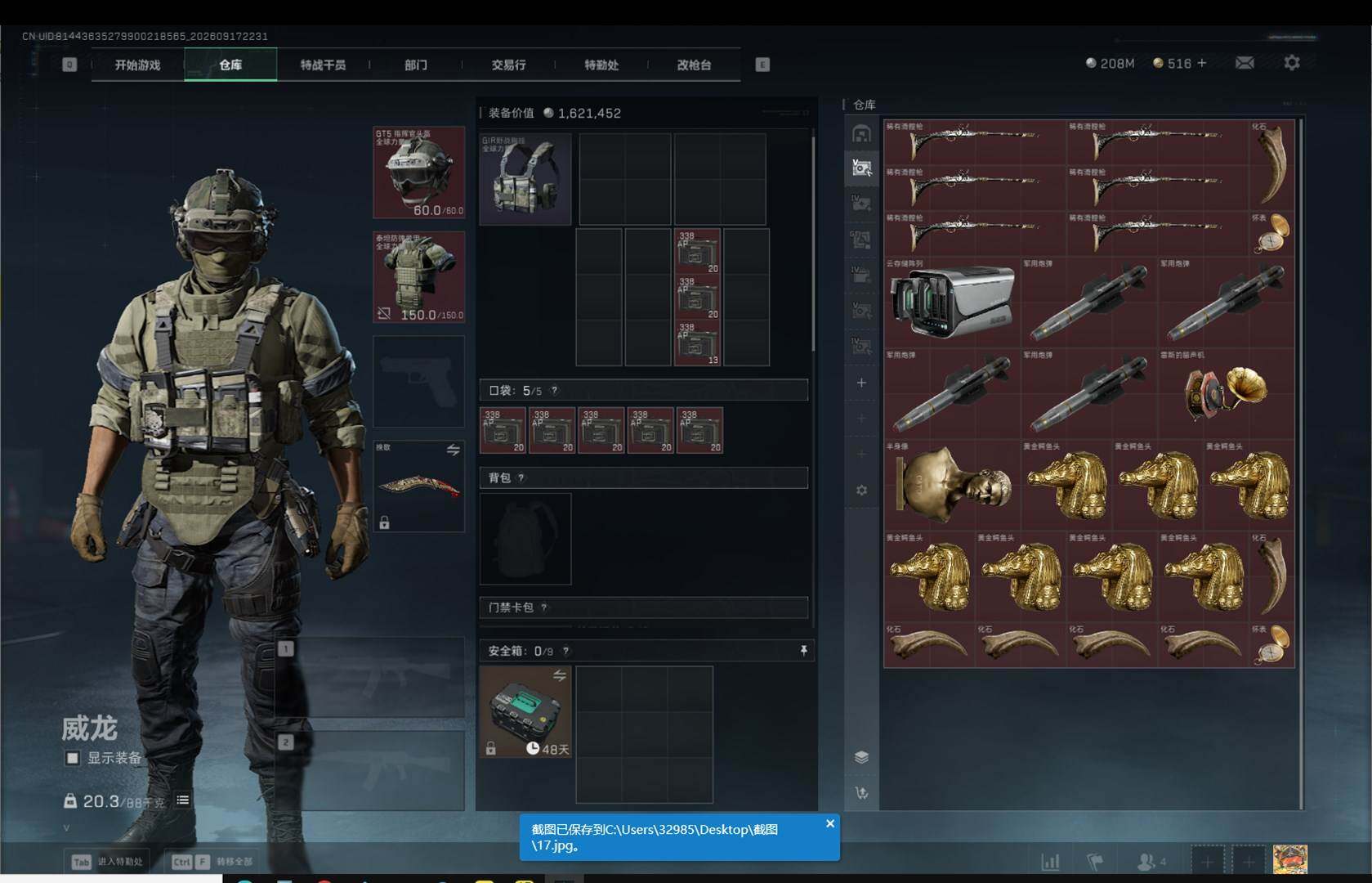
Task: Open the 门禁卡包 help question mark
Action: point(544,607)
